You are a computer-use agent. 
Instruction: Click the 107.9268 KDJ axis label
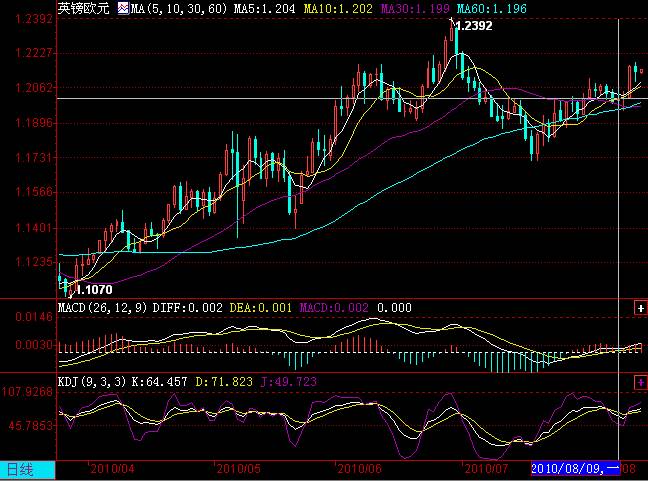coord(27,391)
